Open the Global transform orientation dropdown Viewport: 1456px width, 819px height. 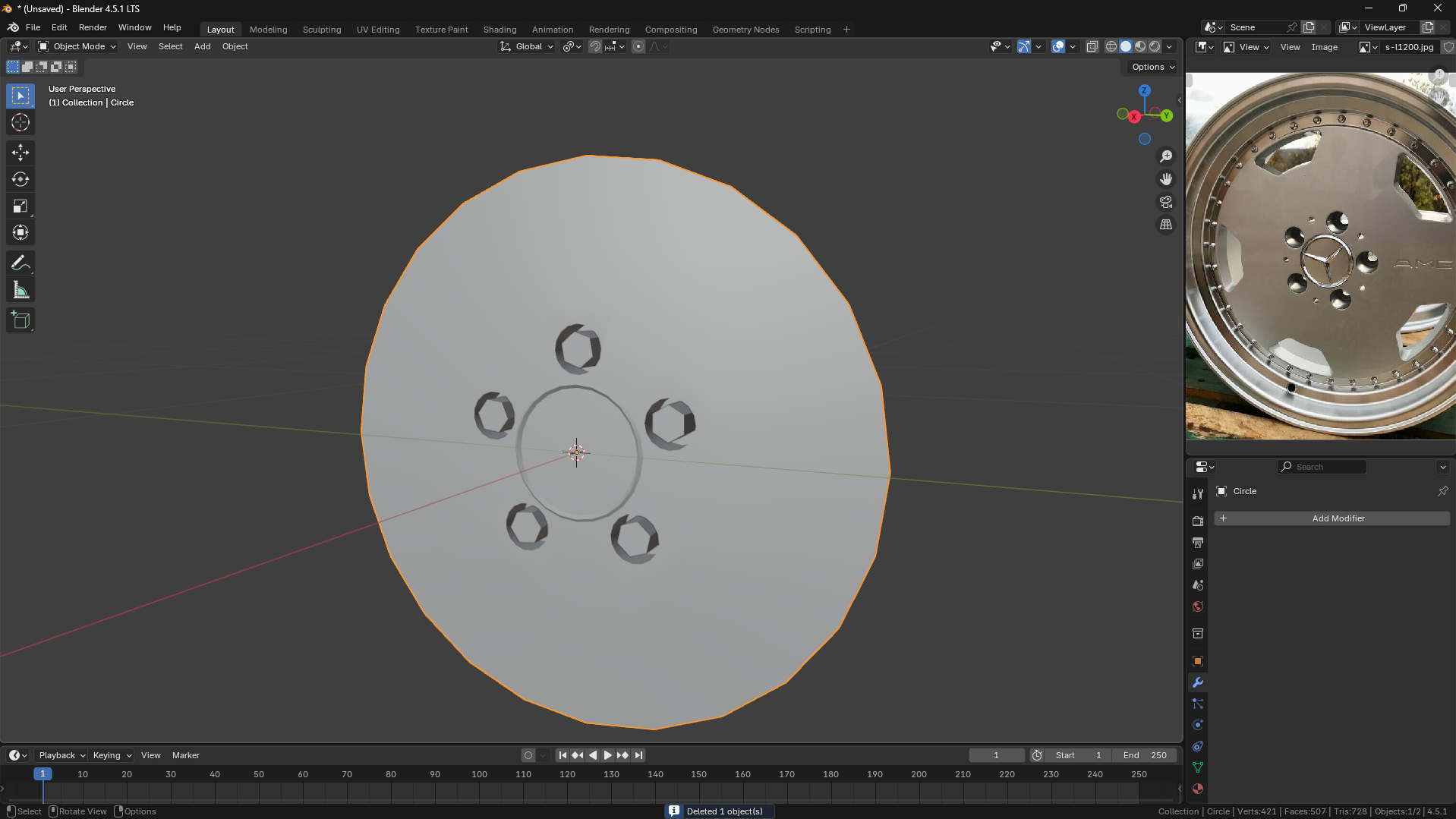coord(527,47)
